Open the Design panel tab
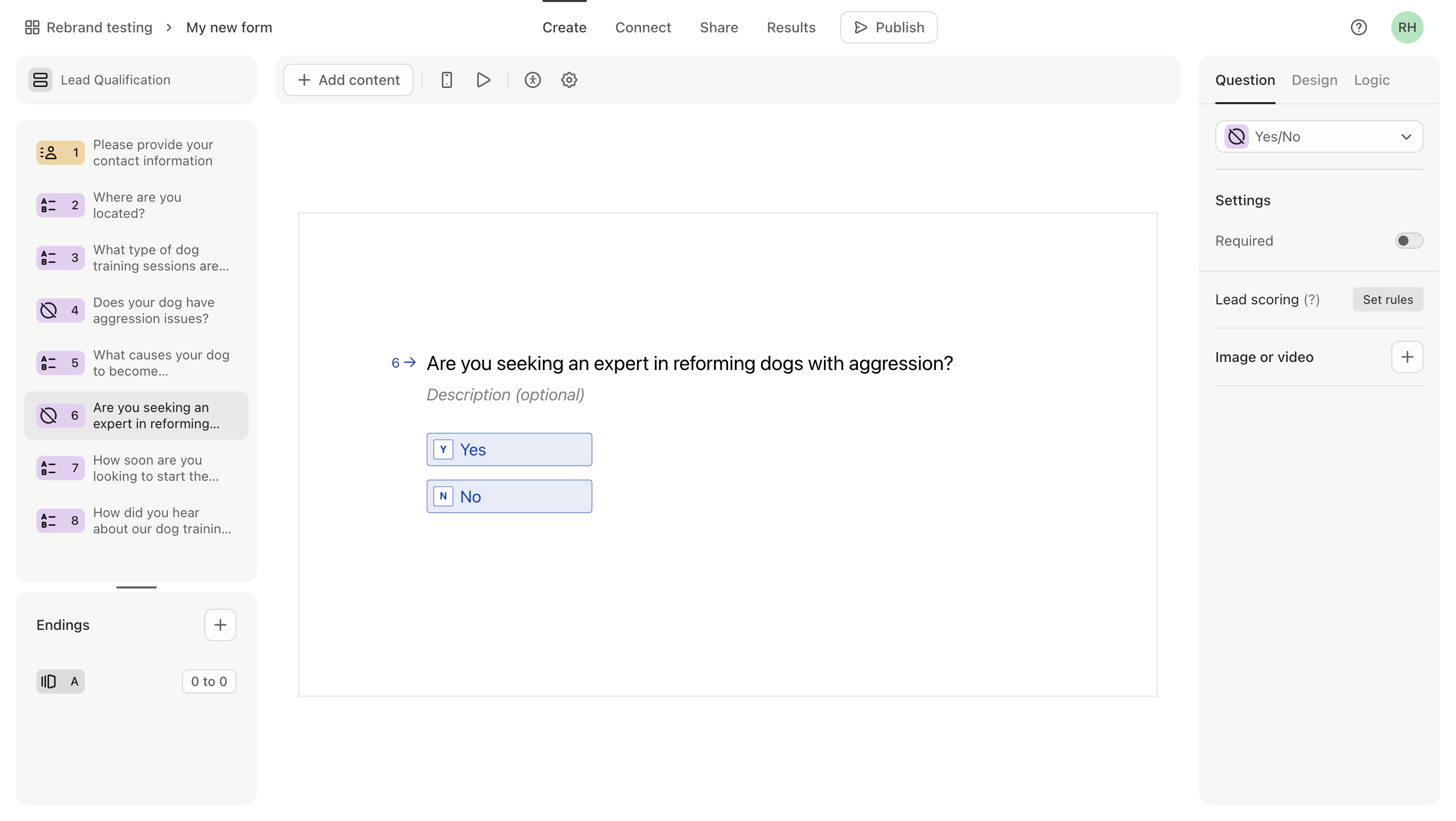This screenshot has height=821, width=1456. [x=1314, y=80]
